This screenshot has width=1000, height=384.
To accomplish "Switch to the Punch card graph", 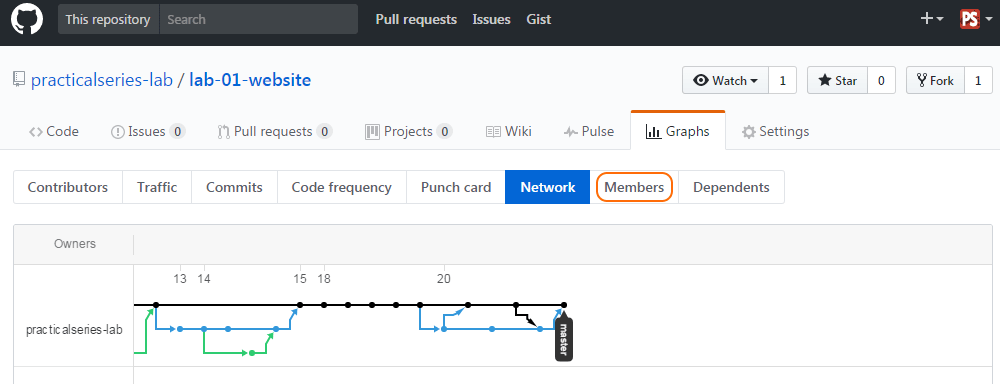I will [x=456, y=188].
